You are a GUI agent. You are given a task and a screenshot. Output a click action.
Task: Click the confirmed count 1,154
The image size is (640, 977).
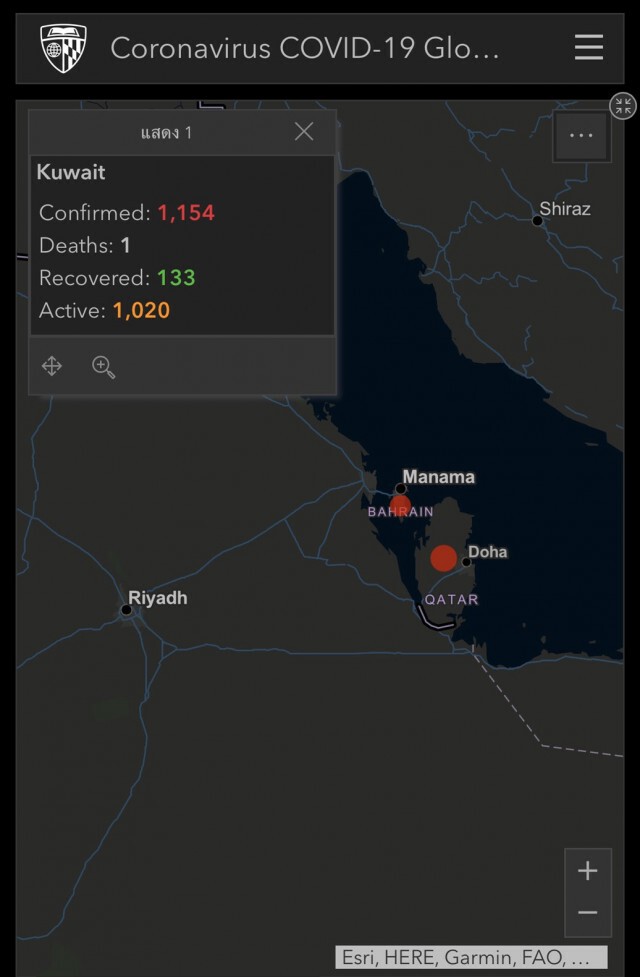pyautogui.click(x=186, y=213)
